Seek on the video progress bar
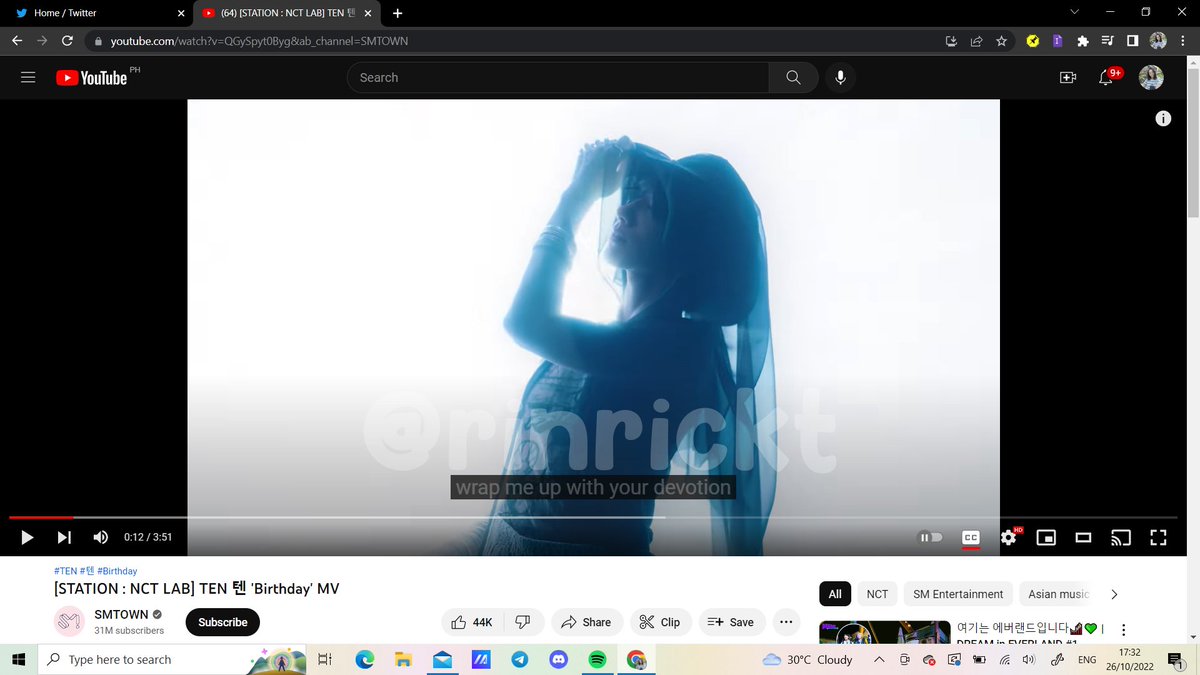The image size is (1200, 675). [595, 517]
